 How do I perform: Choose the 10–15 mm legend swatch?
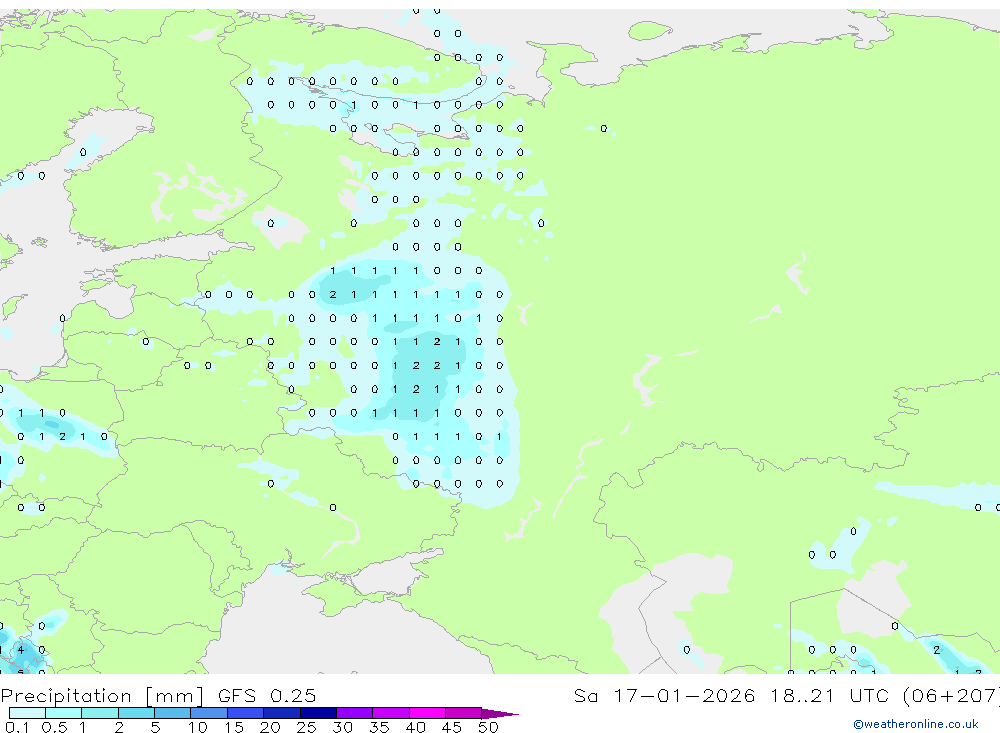[209, 714]
